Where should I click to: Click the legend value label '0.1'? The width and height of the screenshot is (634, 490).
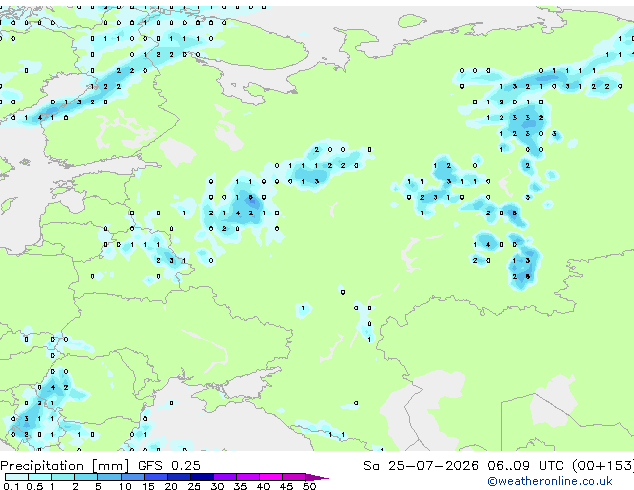pyautogui.click(x=11, y=486)
